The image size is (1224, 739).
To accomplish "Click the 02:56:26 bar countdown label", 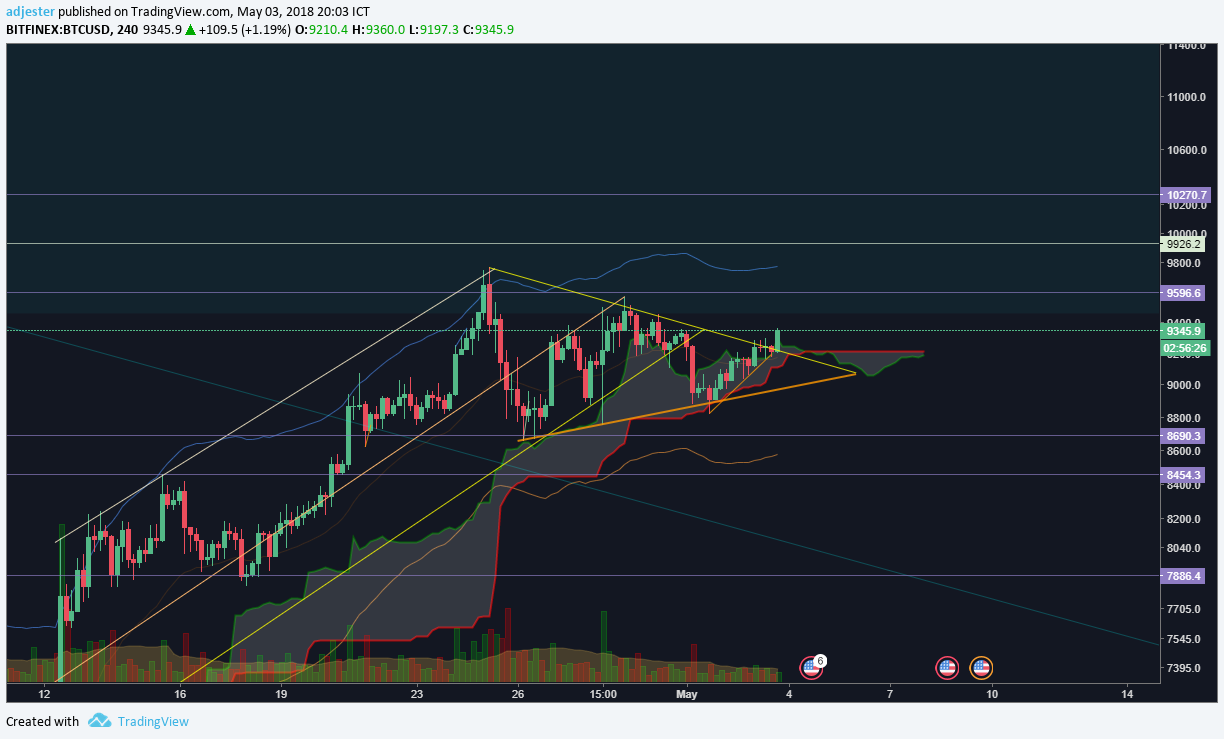I will click(1186, 348).
